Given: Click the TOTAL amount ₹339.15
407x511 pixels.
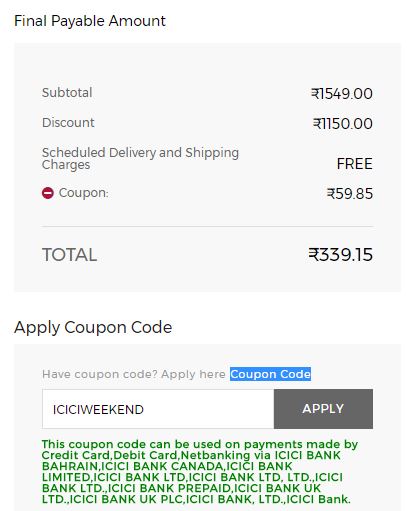Looking at the screenshot, I should (340, 255).
